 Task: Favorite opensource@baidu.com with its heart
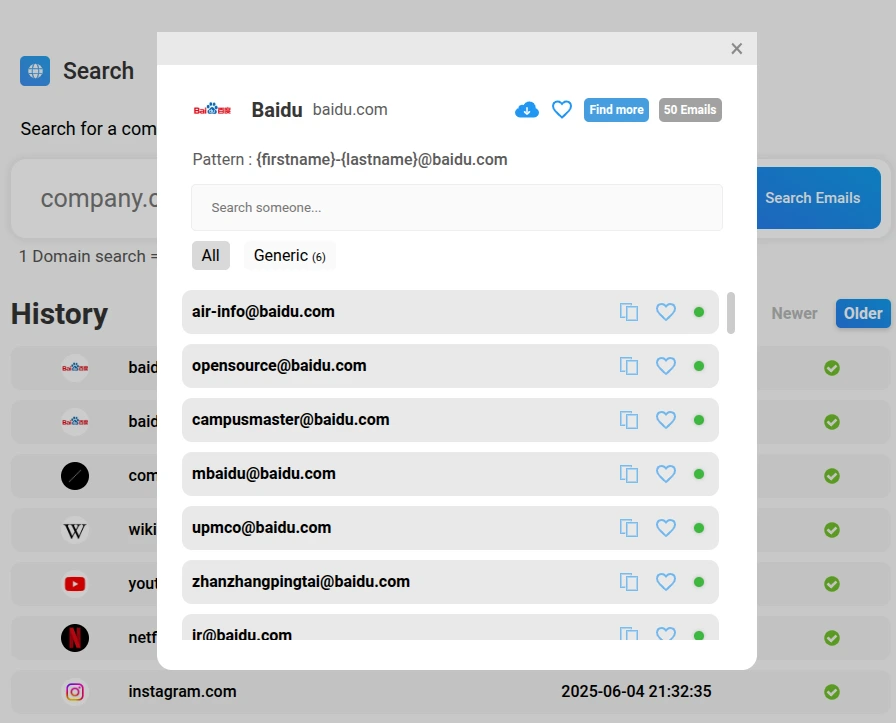(666, 366)
